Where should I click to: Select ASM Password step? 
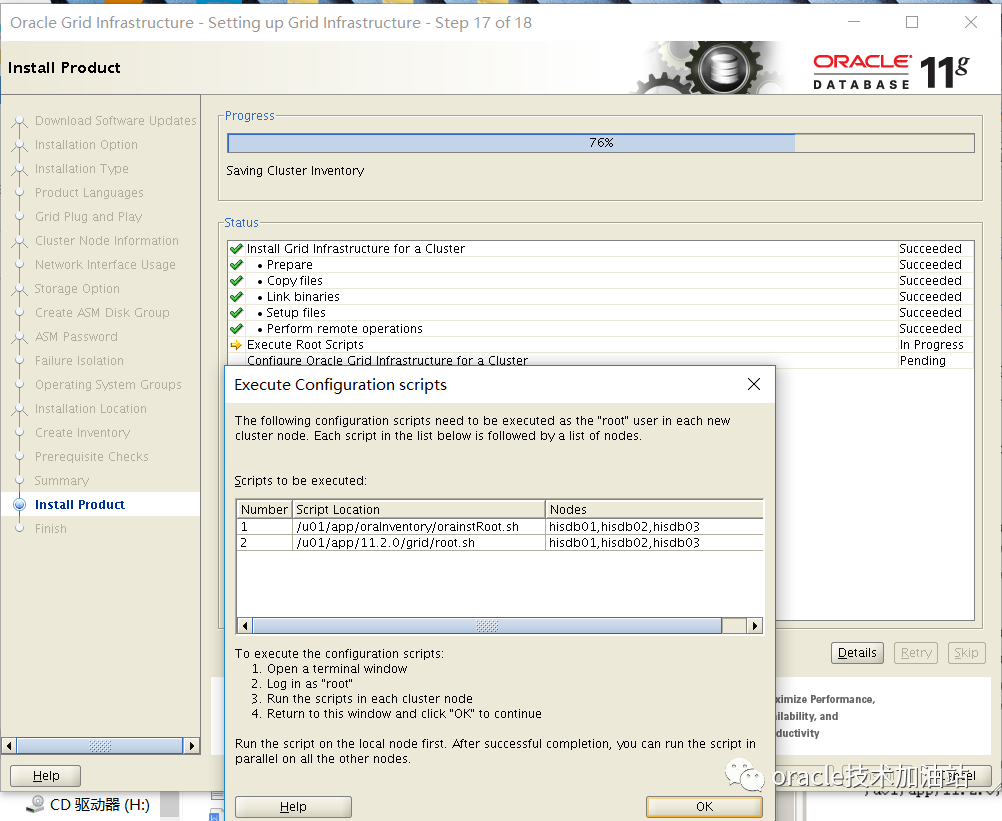click(77, 336)
